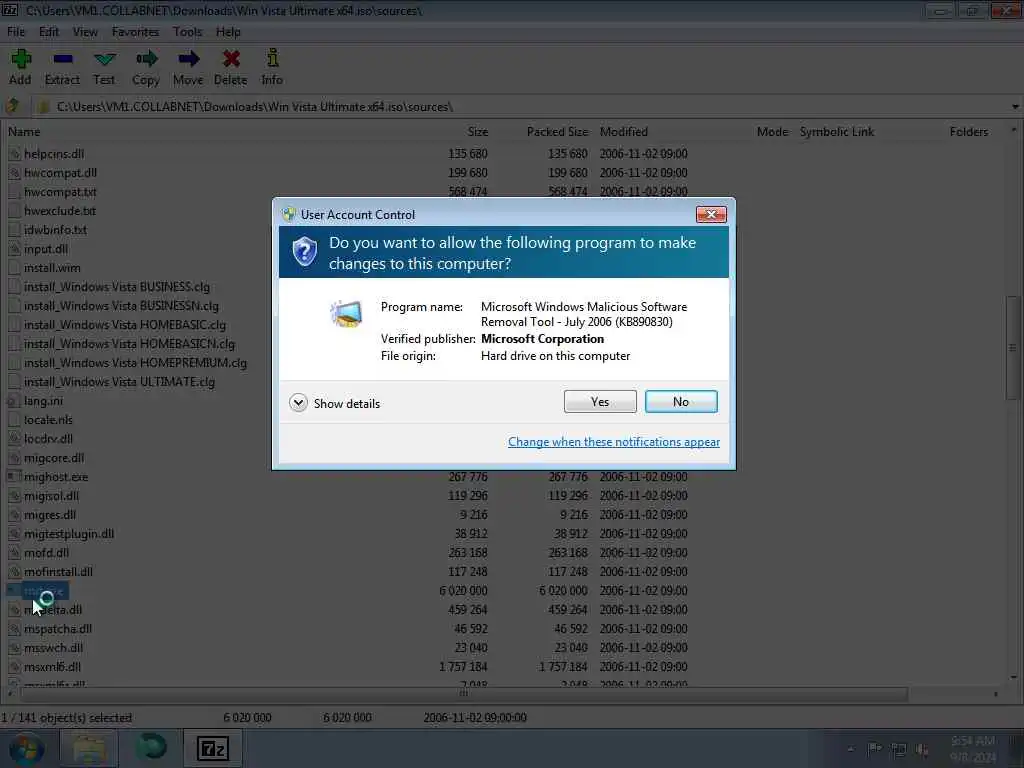
Task: Click Yes in User Account Control
Action: [600, 402]
